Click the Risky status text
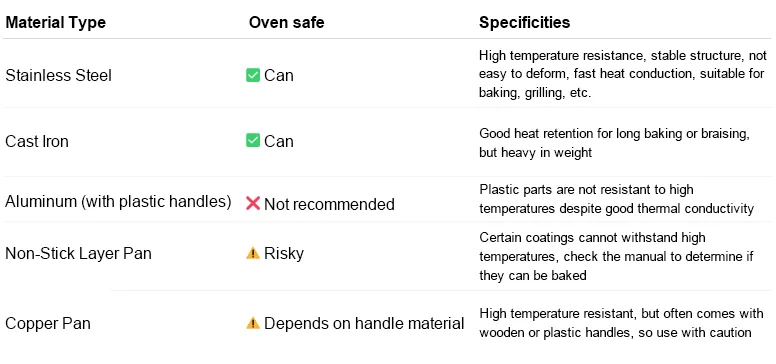 click(x=284, y=254)
